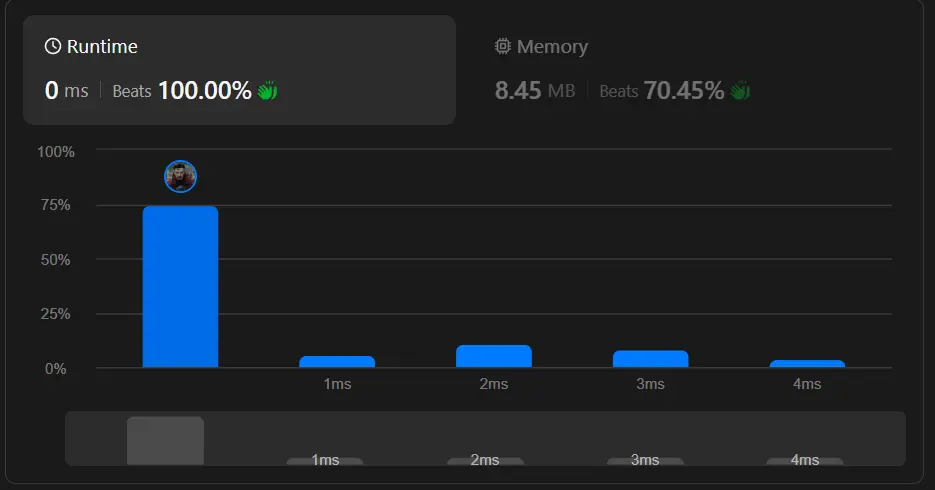Select the Runtime tab heading
The image size is (935, 490).
click(102, 47)
